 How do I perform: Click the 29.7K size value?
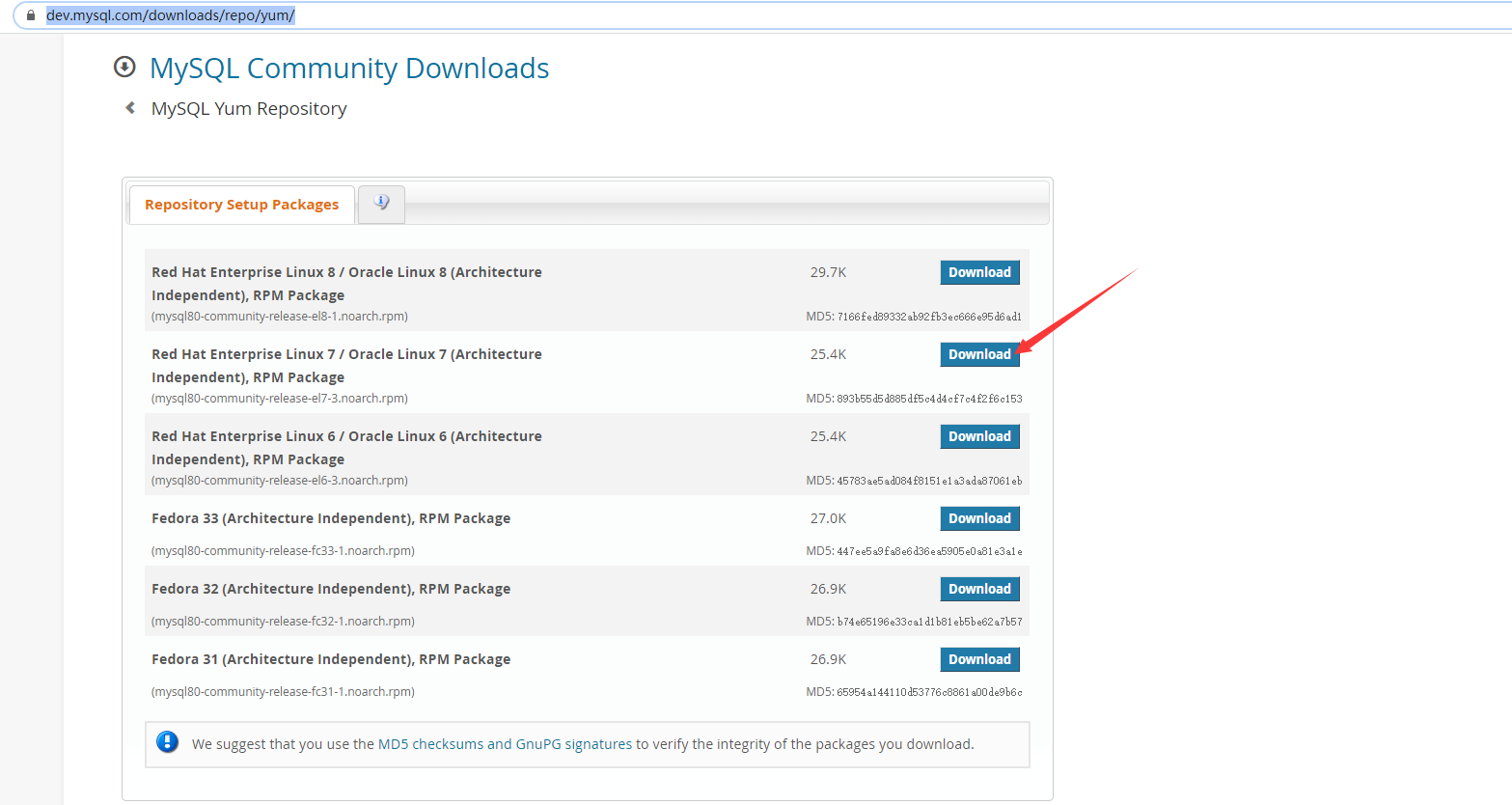click(828, 272)
